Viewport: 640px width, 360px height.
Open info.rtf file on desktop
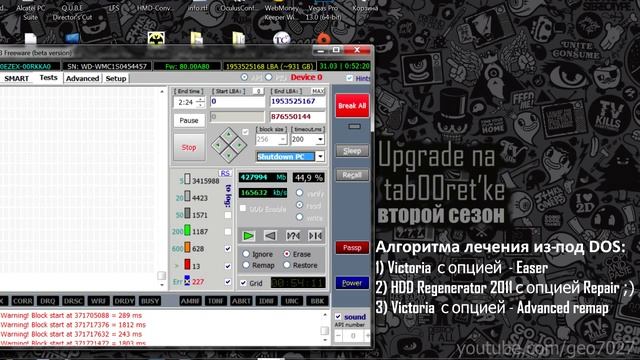(x=198, y=8)
